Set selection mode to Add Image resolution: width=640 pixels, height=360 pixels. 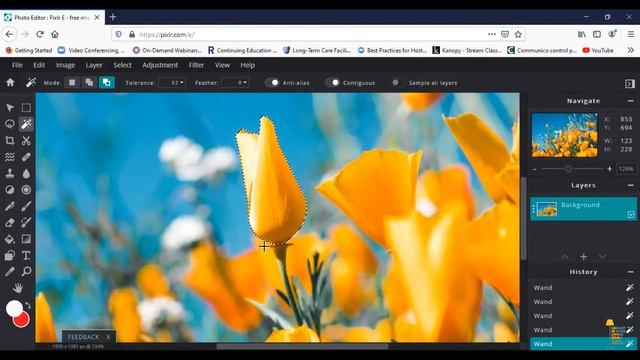[x=89, y=83]
